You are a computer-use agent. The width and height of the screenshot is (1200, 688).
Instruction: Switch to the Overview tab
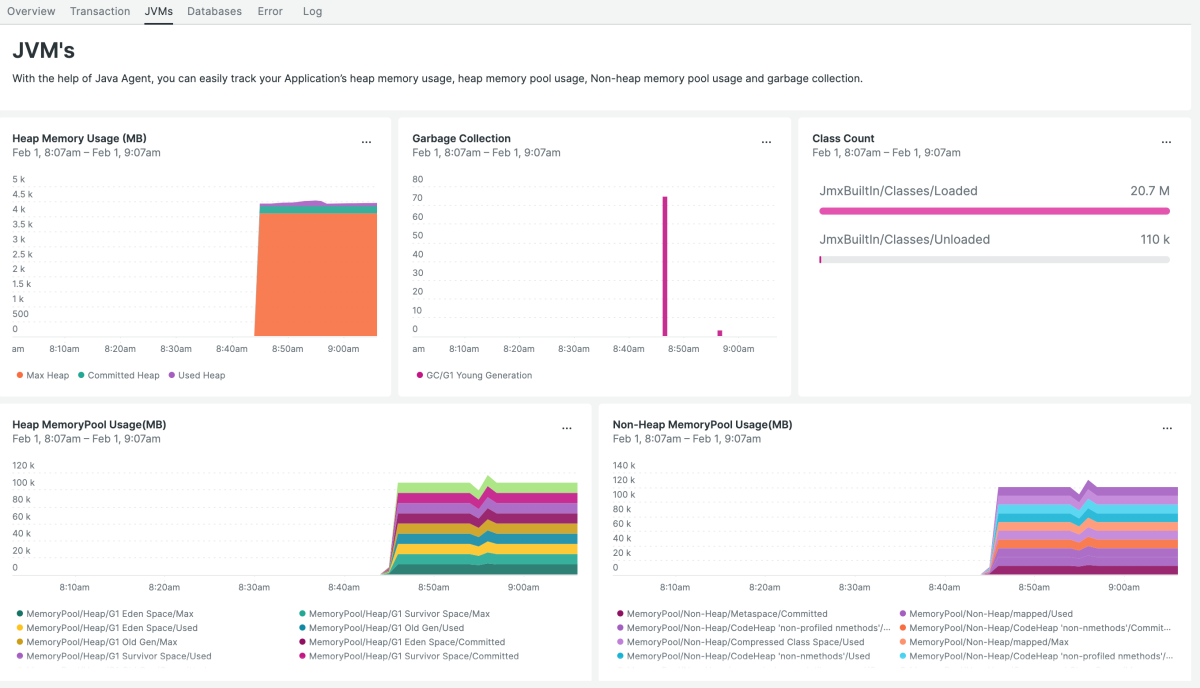coord(31,11)
